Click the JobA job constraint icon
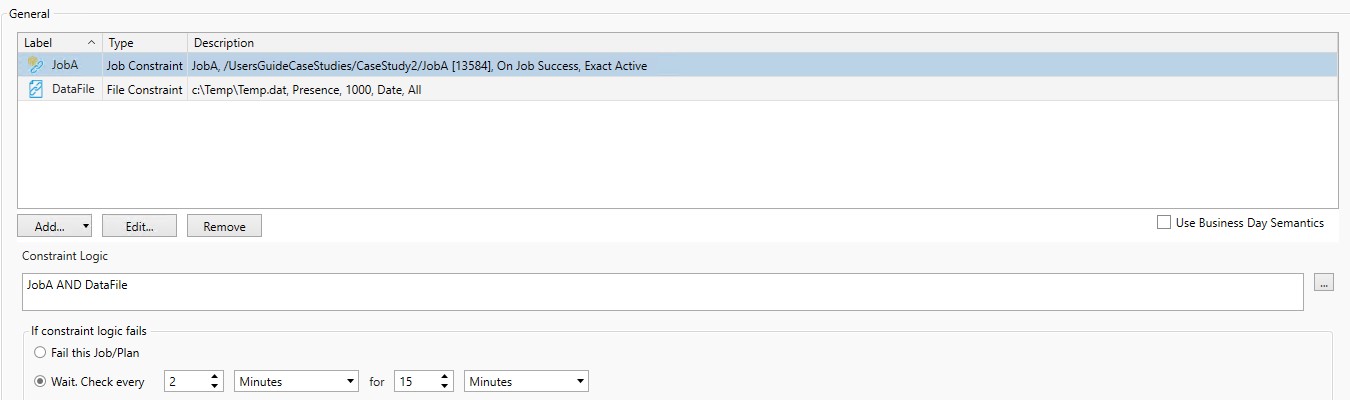The image size is (1350, 400). click(x=36, y=66)
